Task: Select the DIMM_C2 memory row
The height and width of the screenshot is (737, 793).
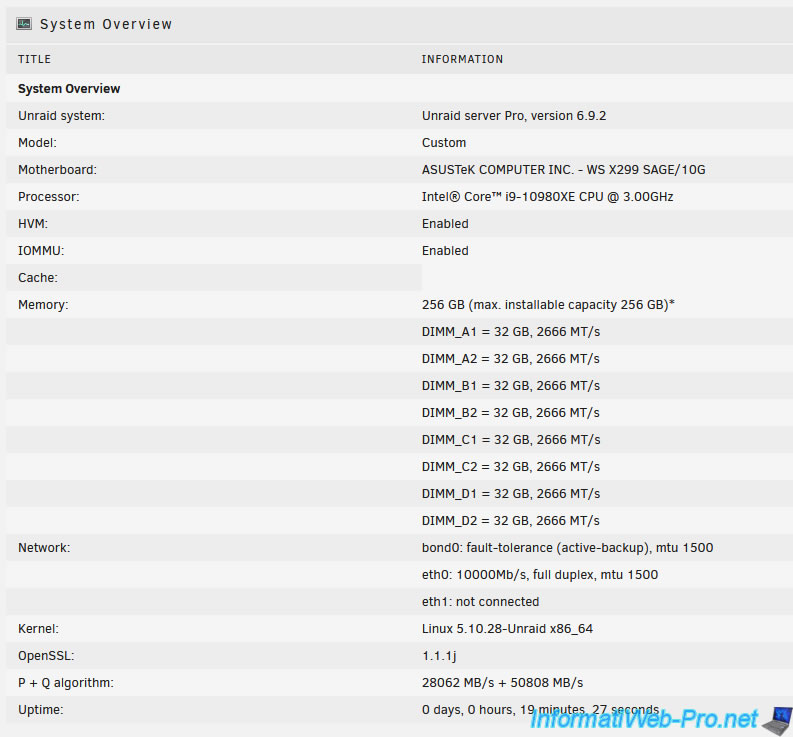Action: click(x=510, y=467)
